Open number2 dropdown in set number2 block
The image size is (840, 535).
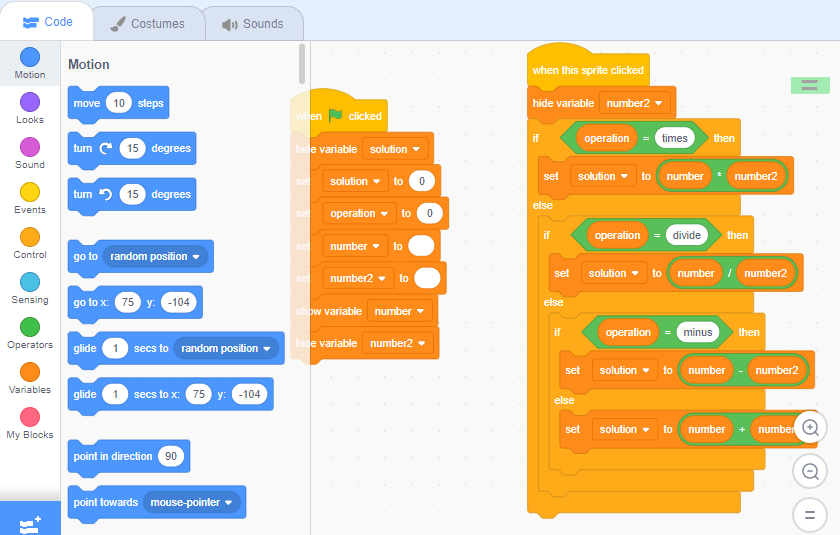pyautogui.click(x=358, y=278)
